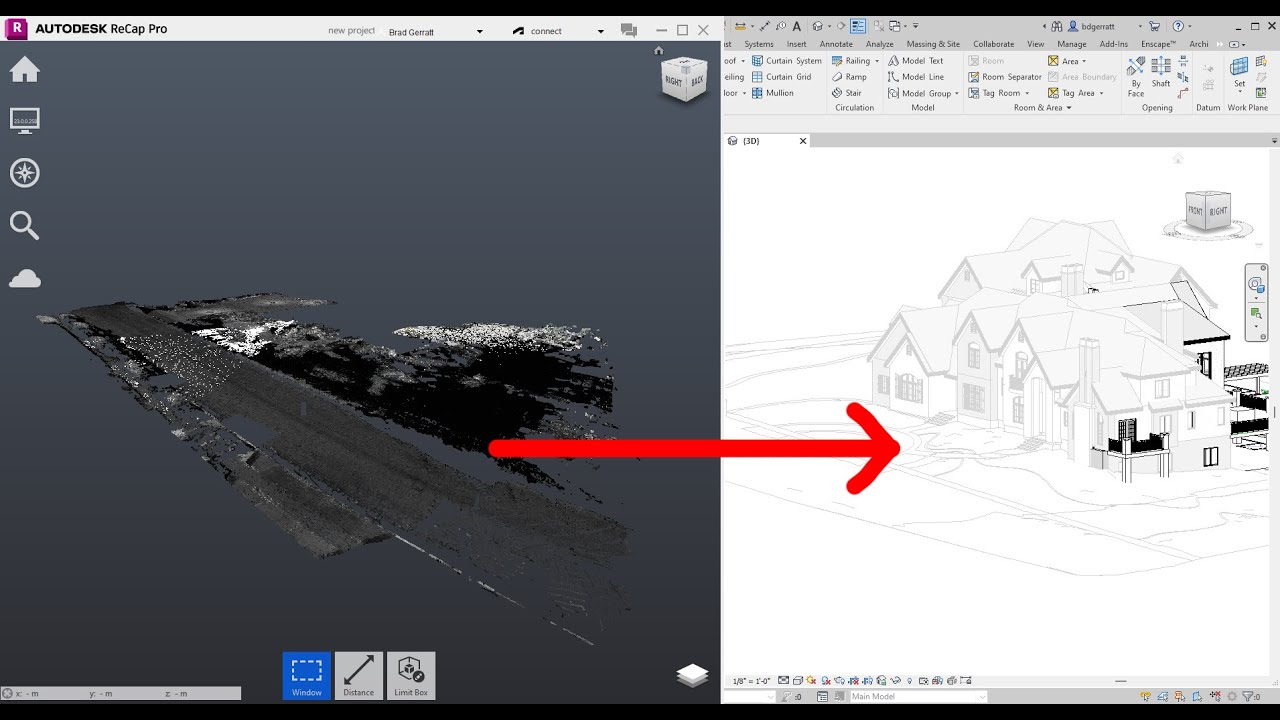The width and height of the screenshot is (1280, 720).
Task: Select the {3D} view tab
Action: point(766,141)
